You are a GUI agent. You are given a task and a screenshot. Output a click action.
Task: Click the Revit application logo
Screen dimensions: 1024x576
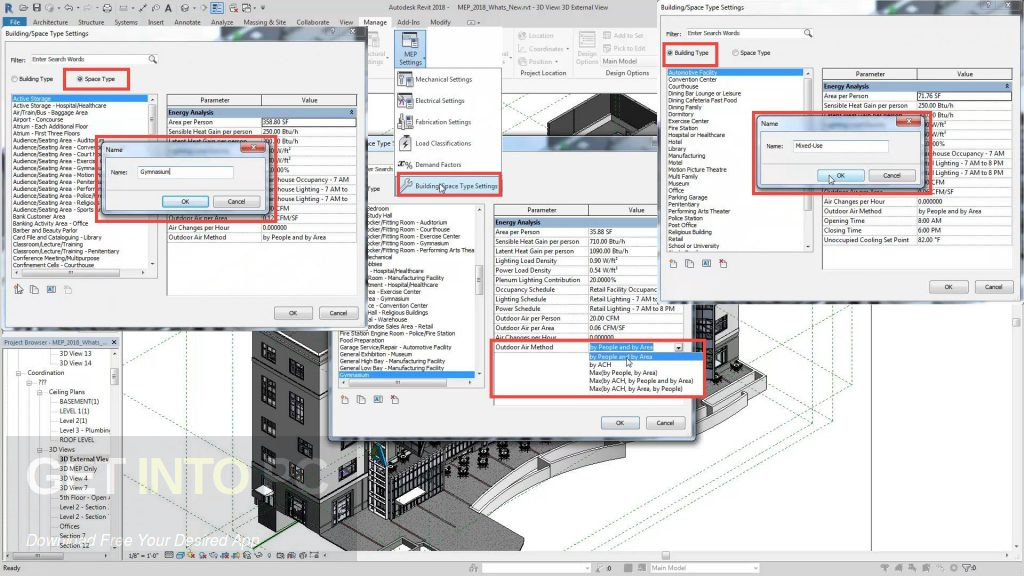pos(8,8)
